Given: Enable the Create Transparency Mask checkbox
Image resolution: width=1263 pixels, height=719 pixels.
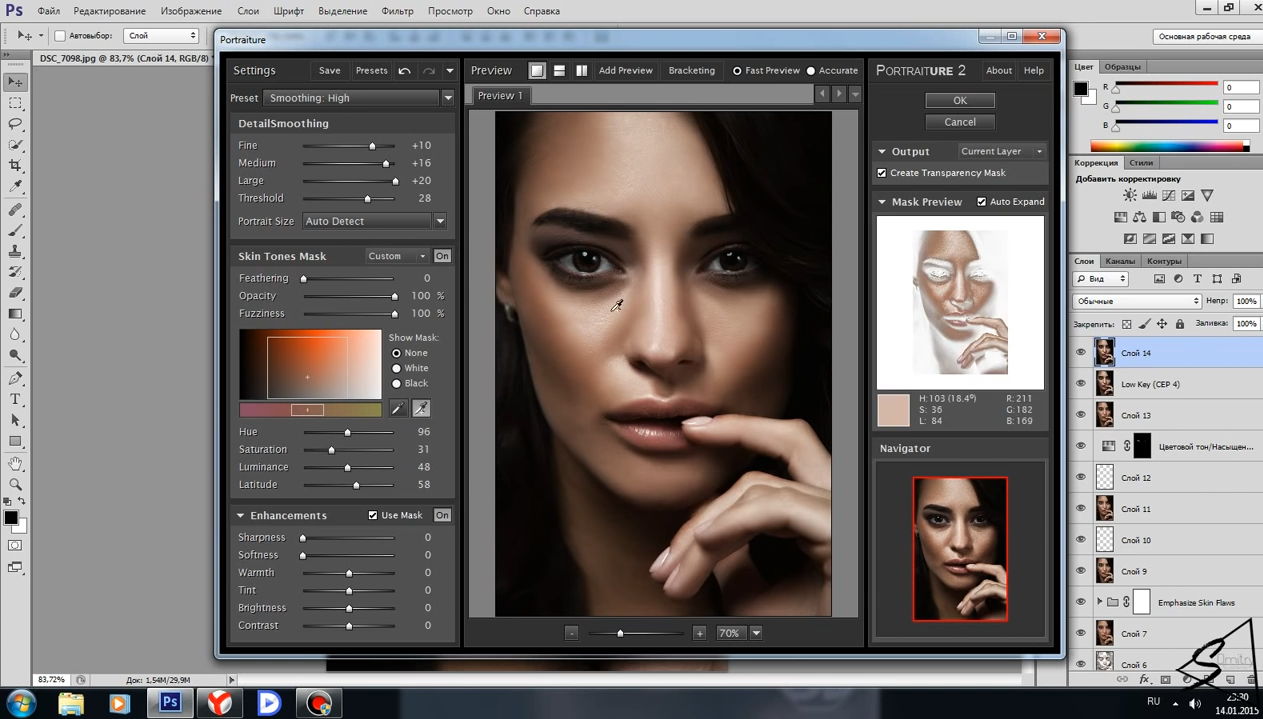Looking at the screenshot, I should (x=882, y=173).
